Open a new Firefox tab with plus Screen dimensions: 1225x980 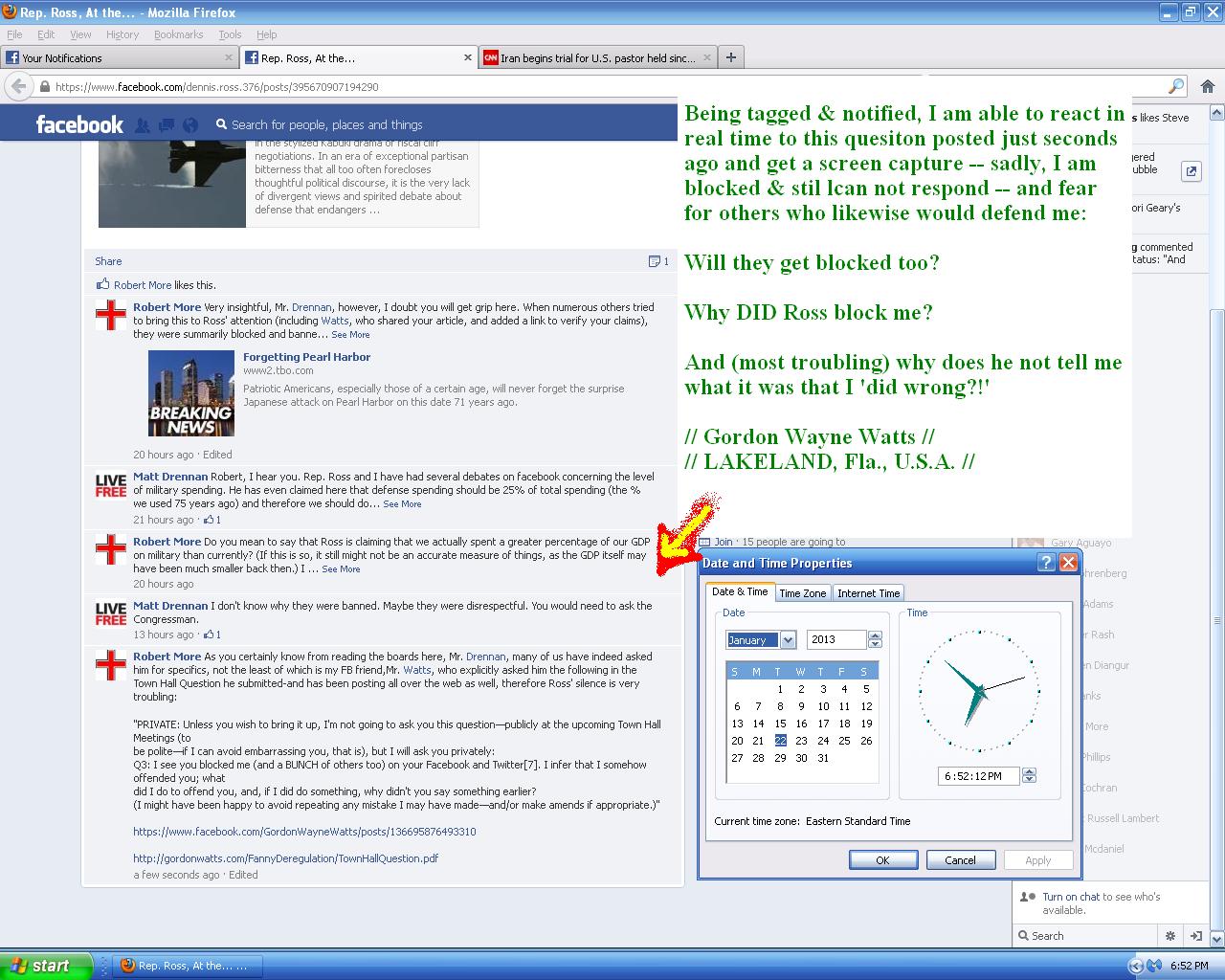pyautogui.click(x=730, y=57)
